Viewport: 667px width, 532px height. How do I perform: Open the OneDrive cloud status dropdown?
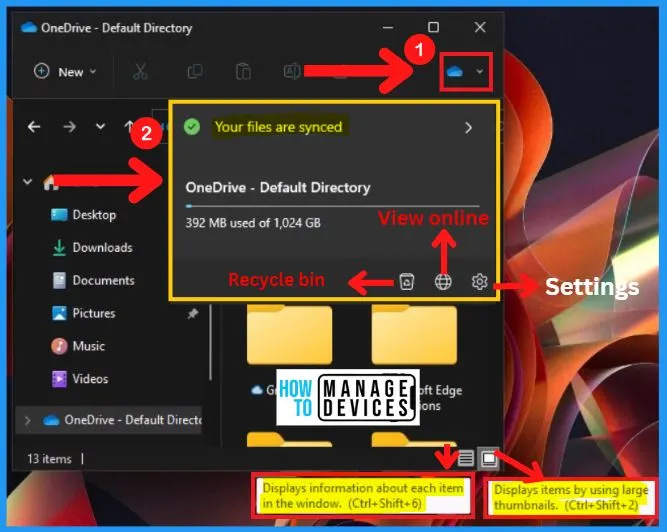465,72
